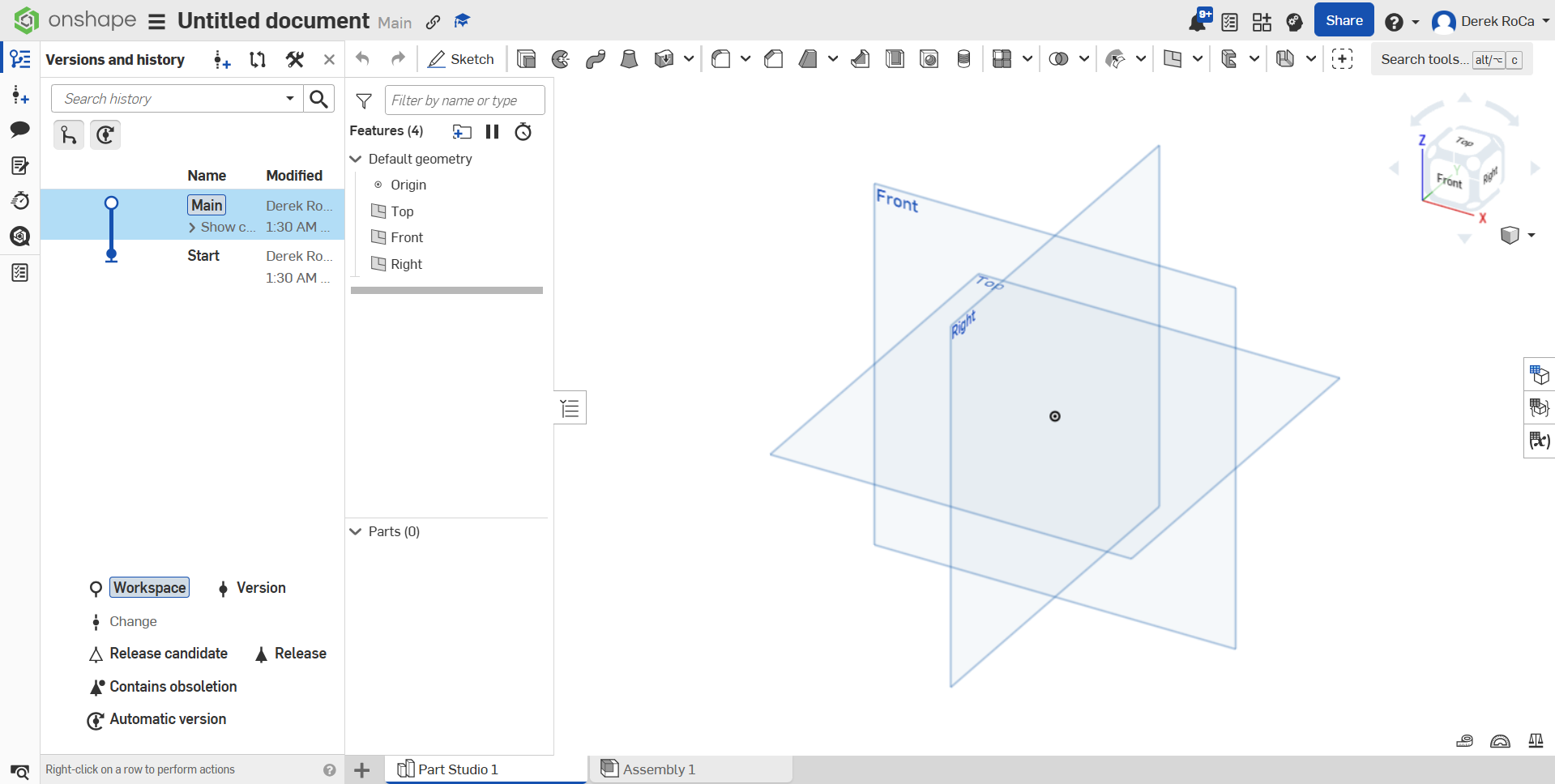Select the Shell tool
The width and height of the screenshot is (1555, 784).
click(x=895, y=59)
